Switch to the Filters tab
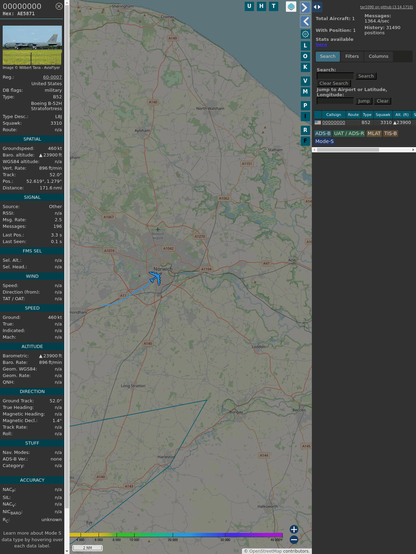This screenshot has height=554, width=416. [x=352, y=56]
